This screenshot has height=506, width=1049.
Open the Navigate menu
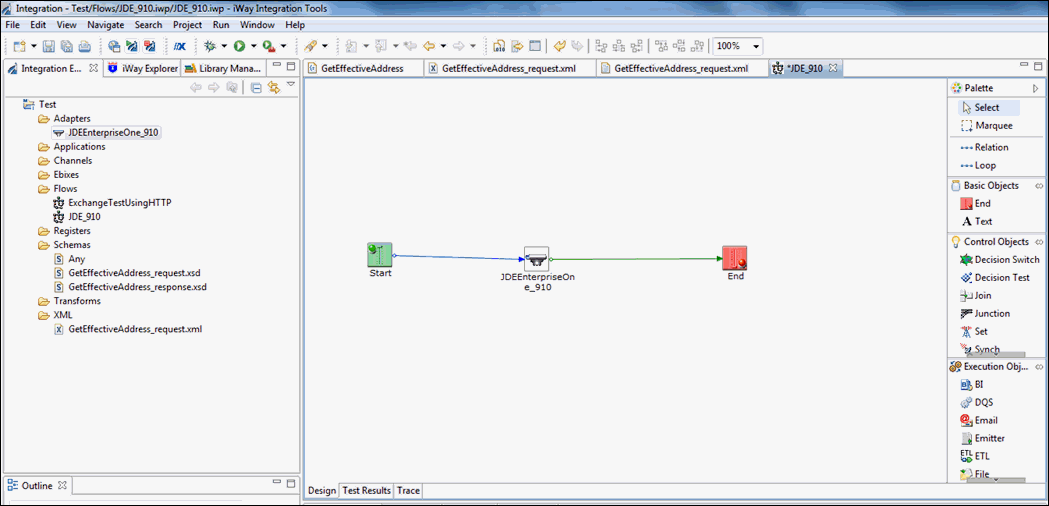tap(106, 25)
